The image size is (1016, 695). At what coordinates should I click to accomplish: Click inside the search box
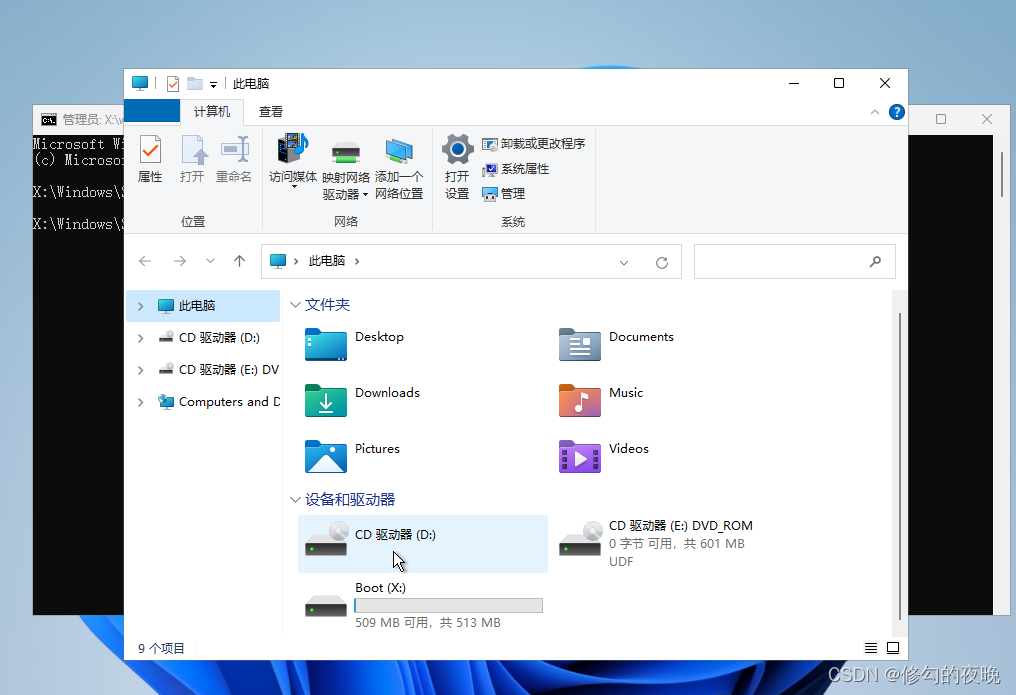tap(795, 261)
